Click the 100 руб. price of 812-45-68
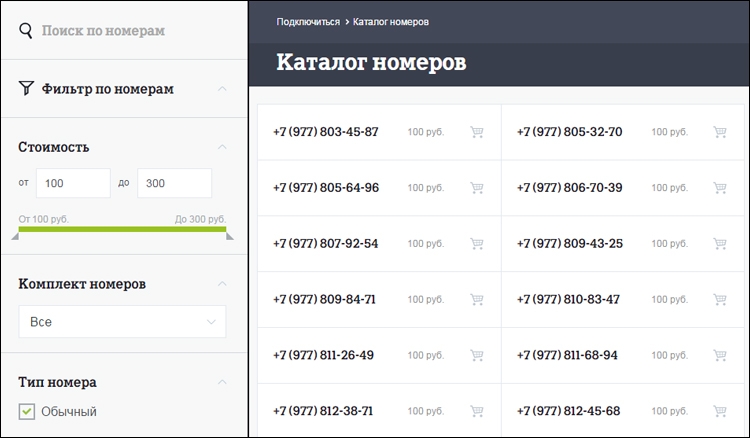 670,411
